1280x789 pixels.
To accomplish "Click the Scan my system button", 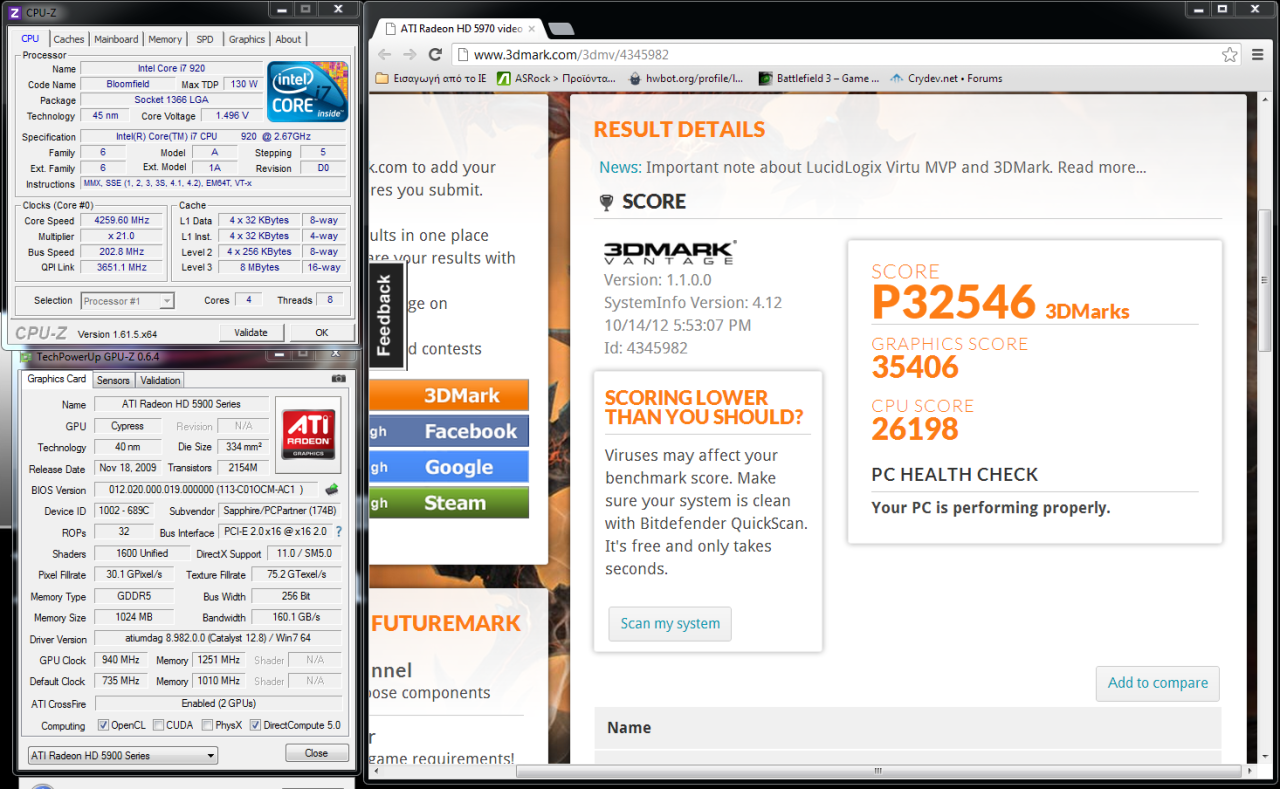I will point(670,623).
